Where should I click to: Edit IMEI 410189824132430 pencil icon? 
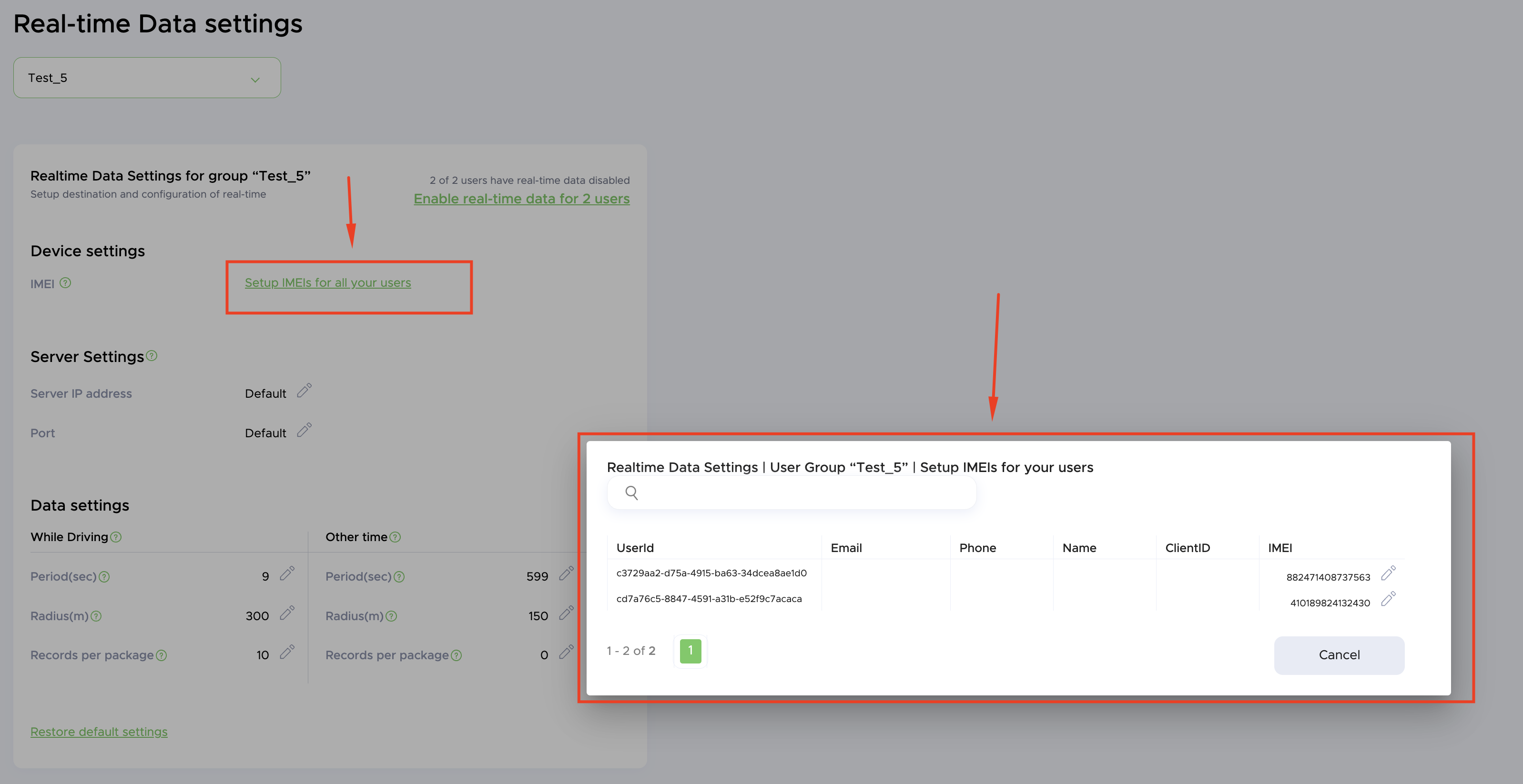1388,599
